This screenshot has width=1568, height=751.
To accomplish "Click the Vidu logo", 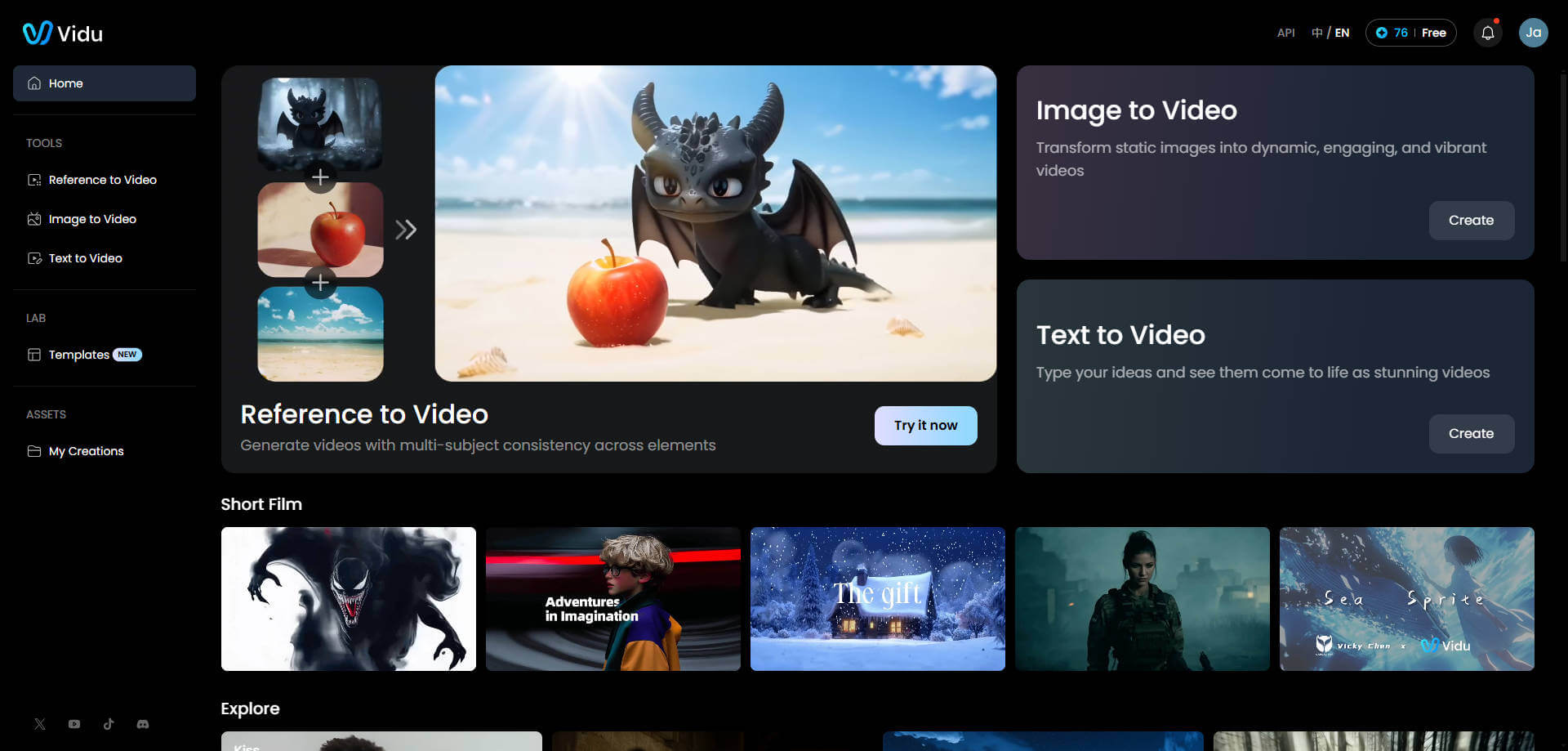I will tap(63, 34).
